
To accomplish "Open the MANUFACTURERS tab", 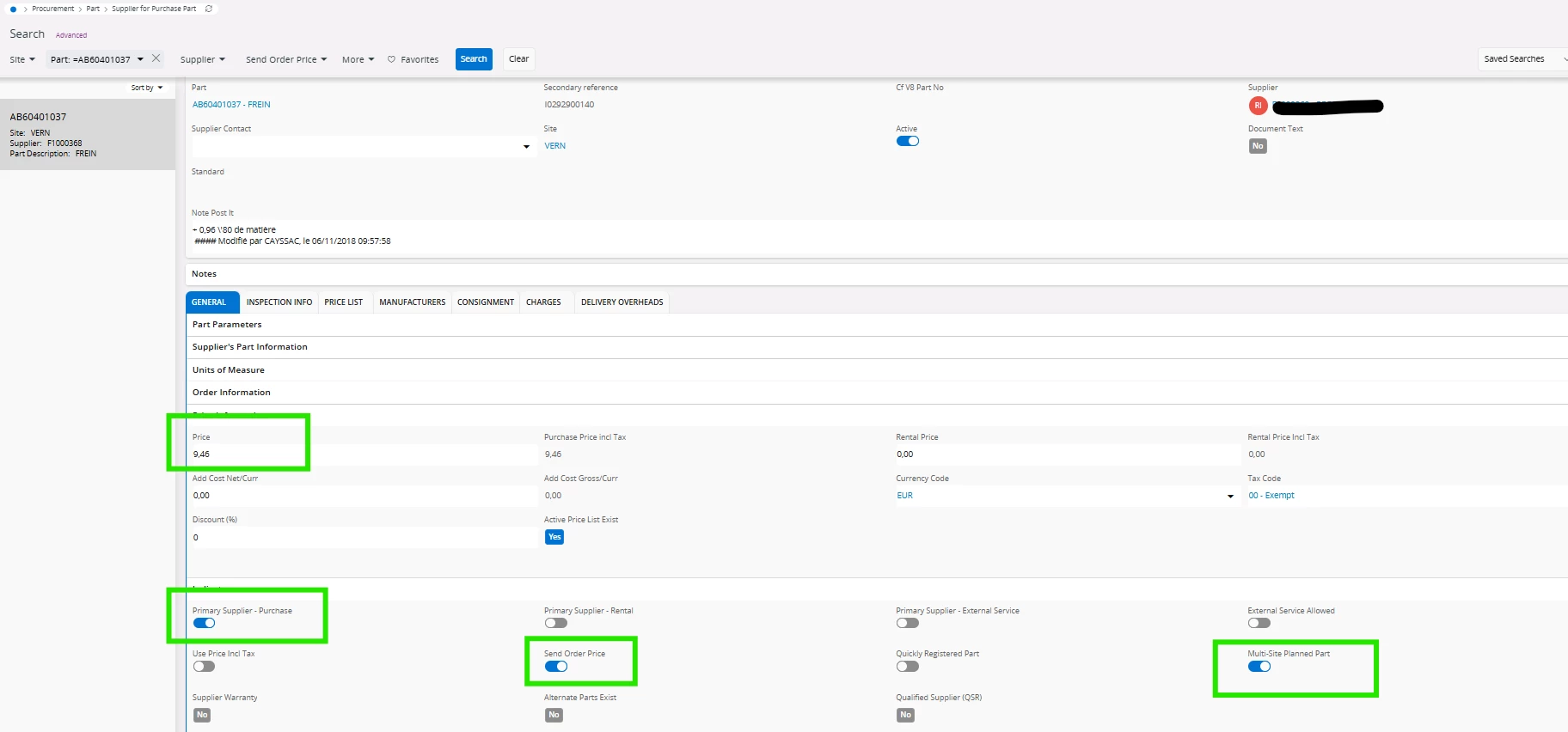I will click(x=412, y=302).
